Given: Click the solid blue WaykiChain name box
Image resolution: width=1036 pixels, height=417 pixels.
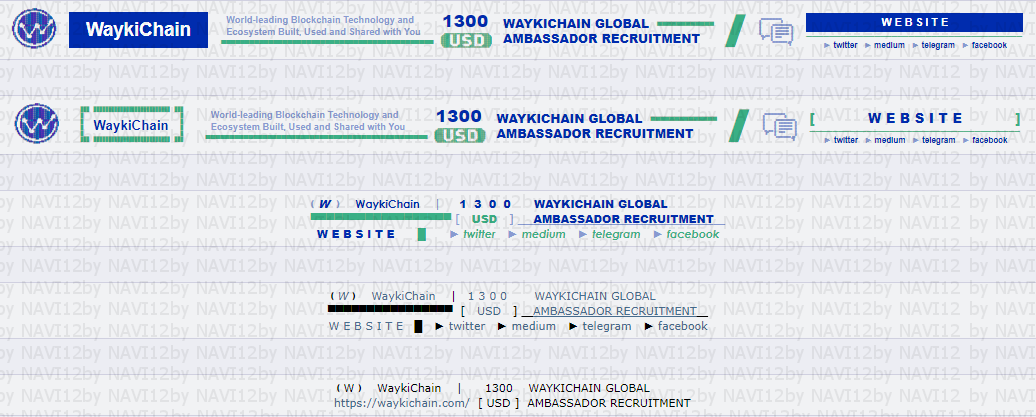Looking at the screenshot, I should point(138,30).
